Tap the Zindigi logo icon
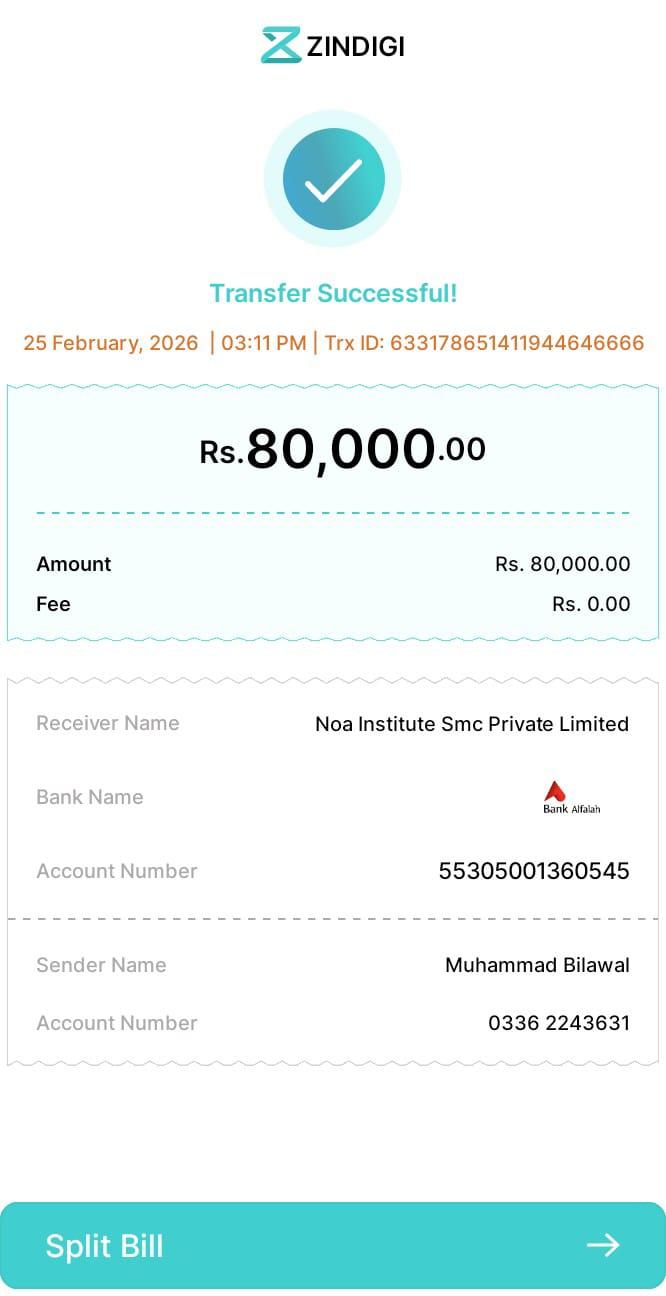 click(281, 45)
